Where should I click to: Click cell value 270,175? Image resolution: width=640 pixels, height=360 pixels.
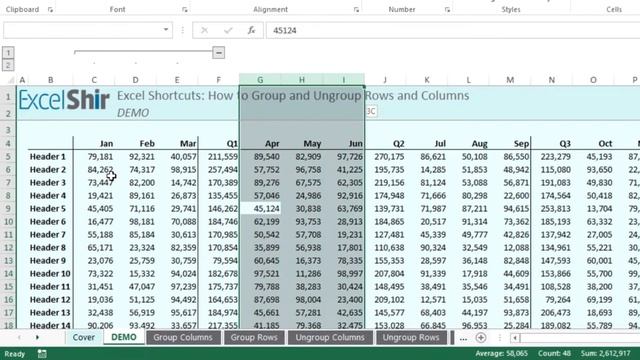click(x=385, y=157)
